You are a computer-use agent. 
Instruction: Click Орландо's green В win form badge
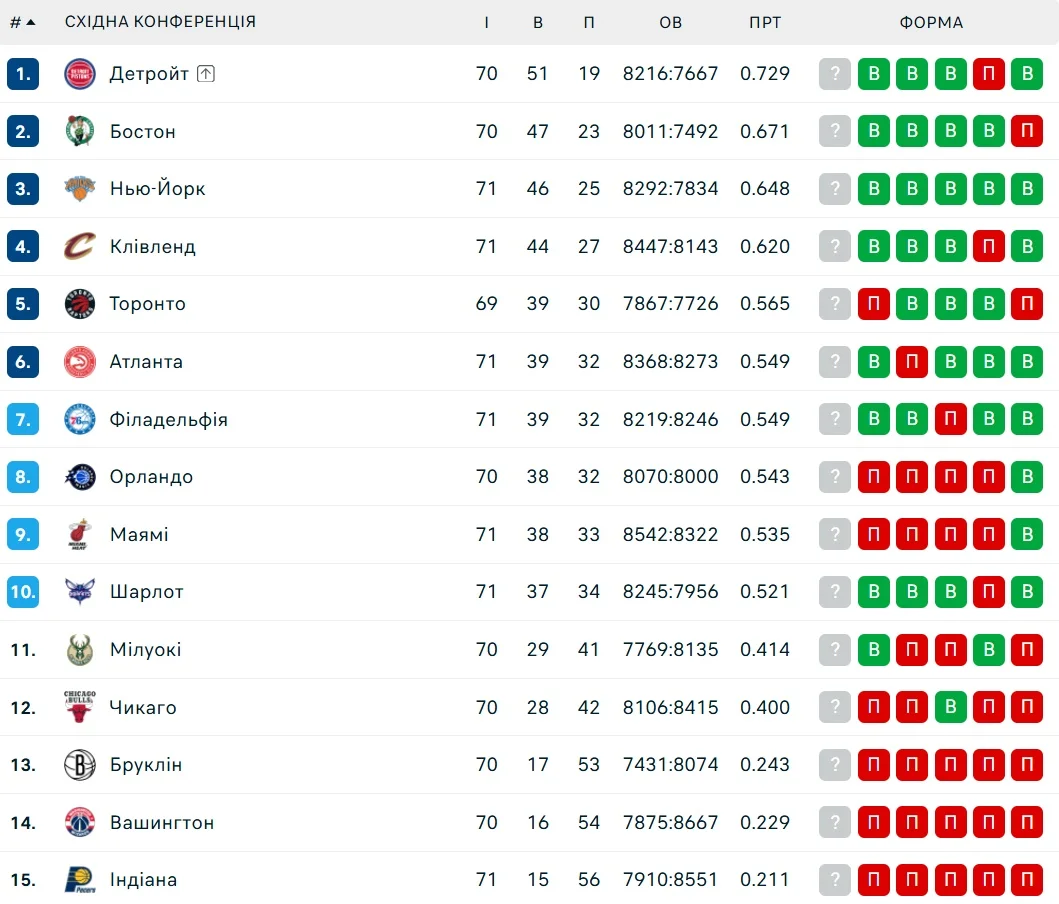point(1027,477)
